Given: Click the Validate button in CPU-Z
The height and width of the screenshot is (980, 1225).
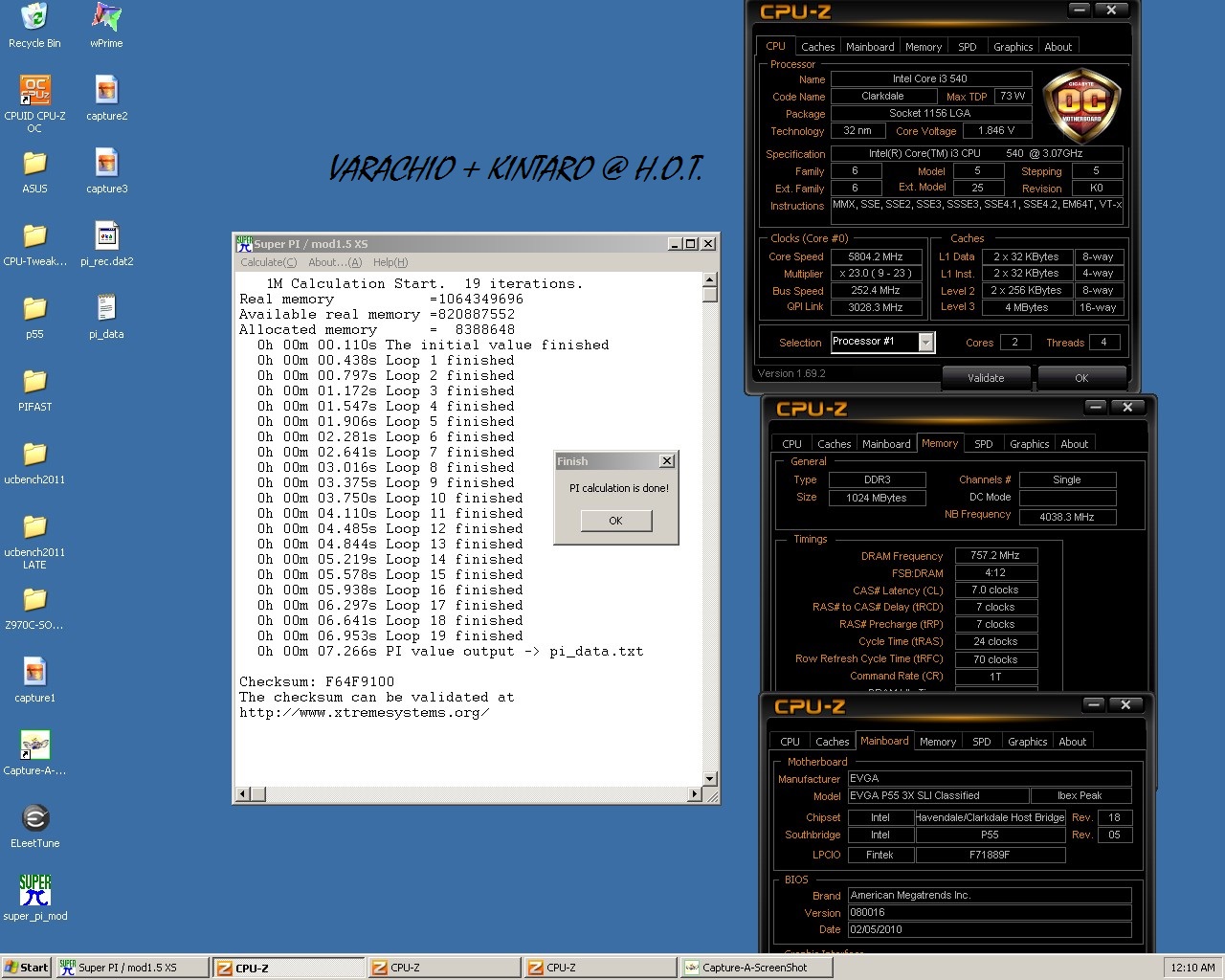Looking at the screenshot, I should (x=986, y=378).
